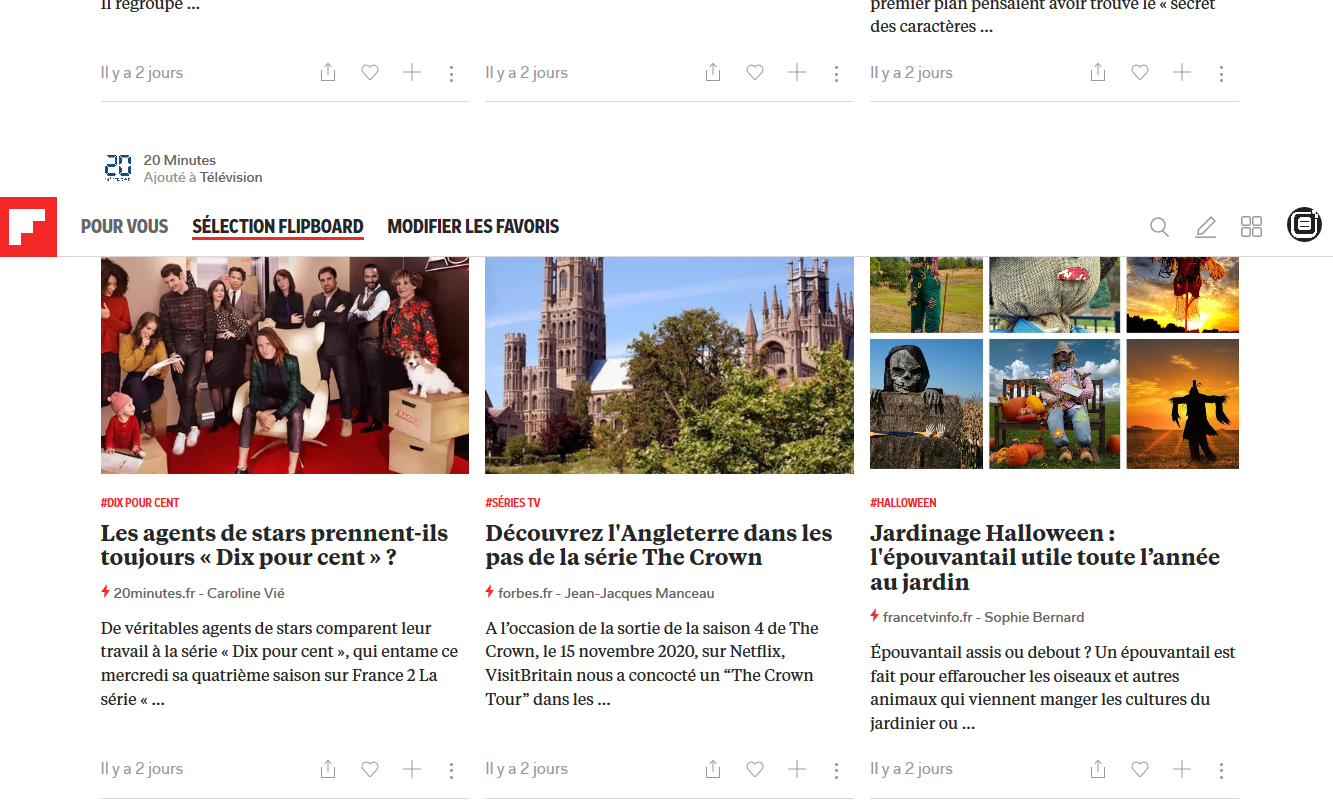Open headline "Découvrez l'Angleterre dans les pas..."

tap(659, 545)
